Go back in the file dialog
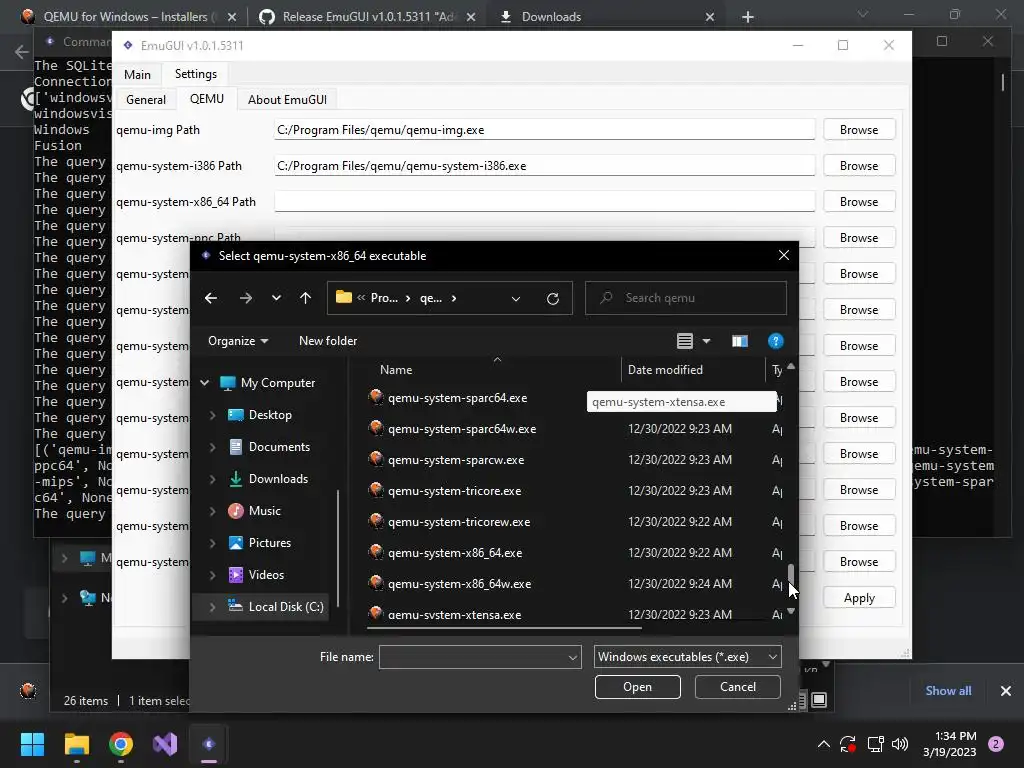Viewport: 1024px width, 768px height. point(210,298)
